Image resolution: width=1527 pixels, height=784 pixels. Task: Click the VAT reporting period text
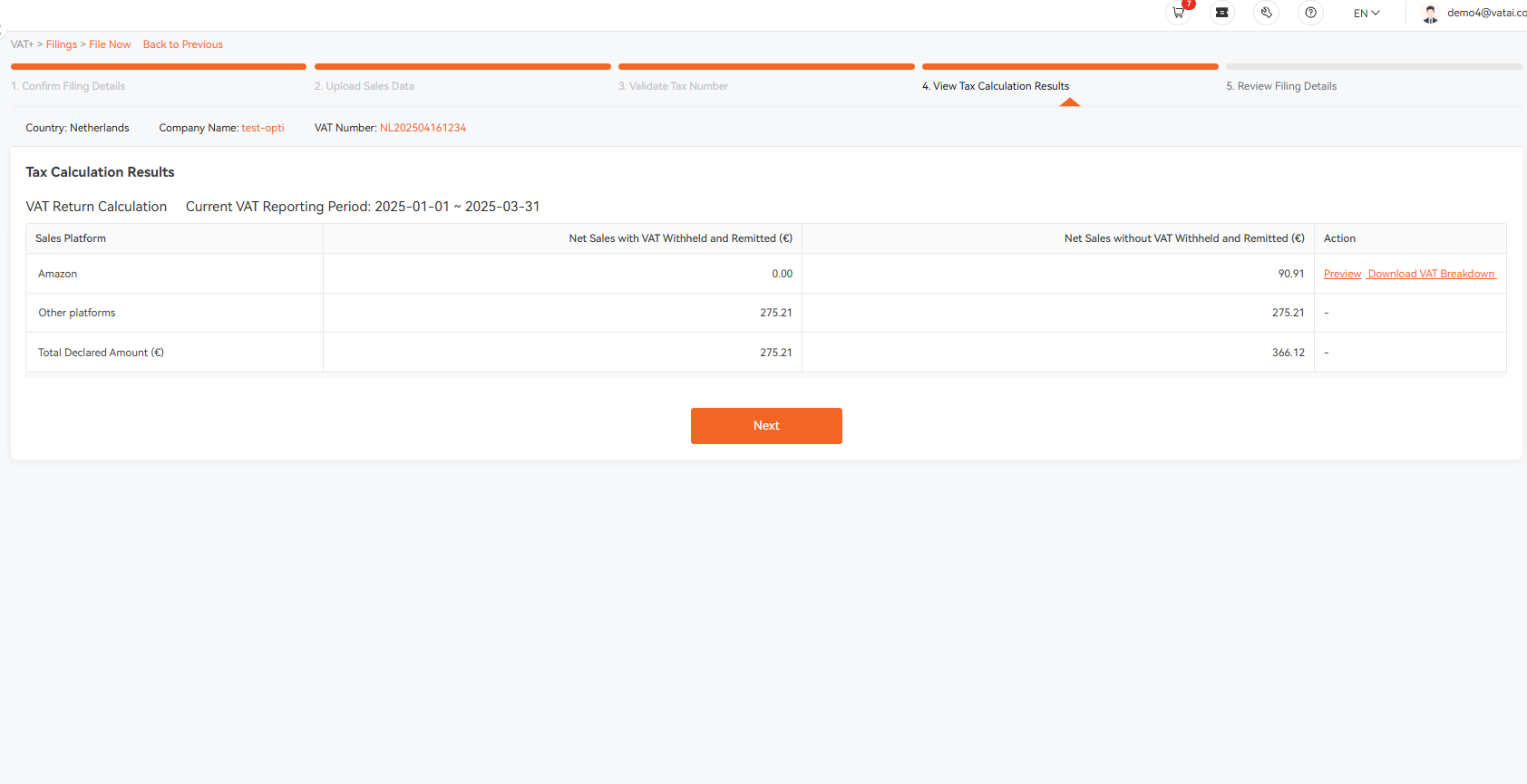(x=363, y=207)
